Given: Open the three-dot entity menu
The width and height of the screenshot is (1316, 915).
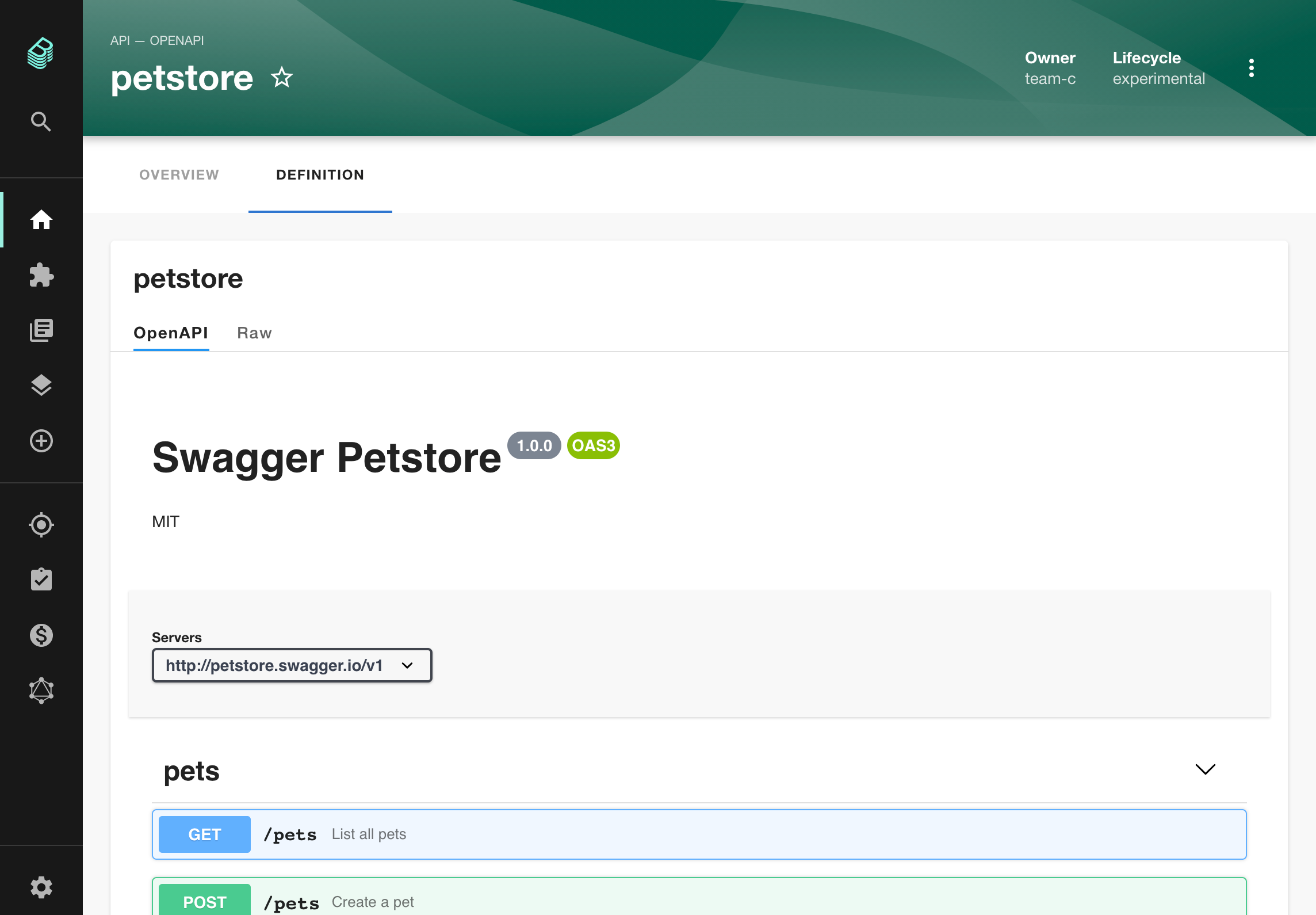Looking at the screenshot, I should click(x=1251, y=68).
